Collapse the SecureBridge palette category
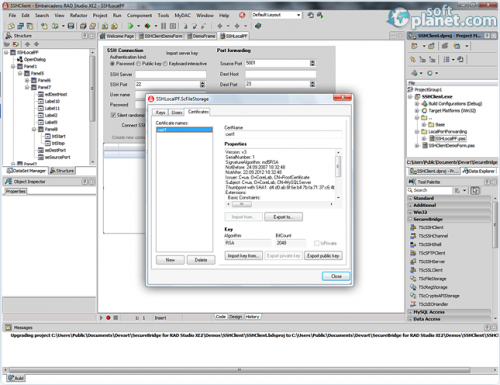 point(410,219)
